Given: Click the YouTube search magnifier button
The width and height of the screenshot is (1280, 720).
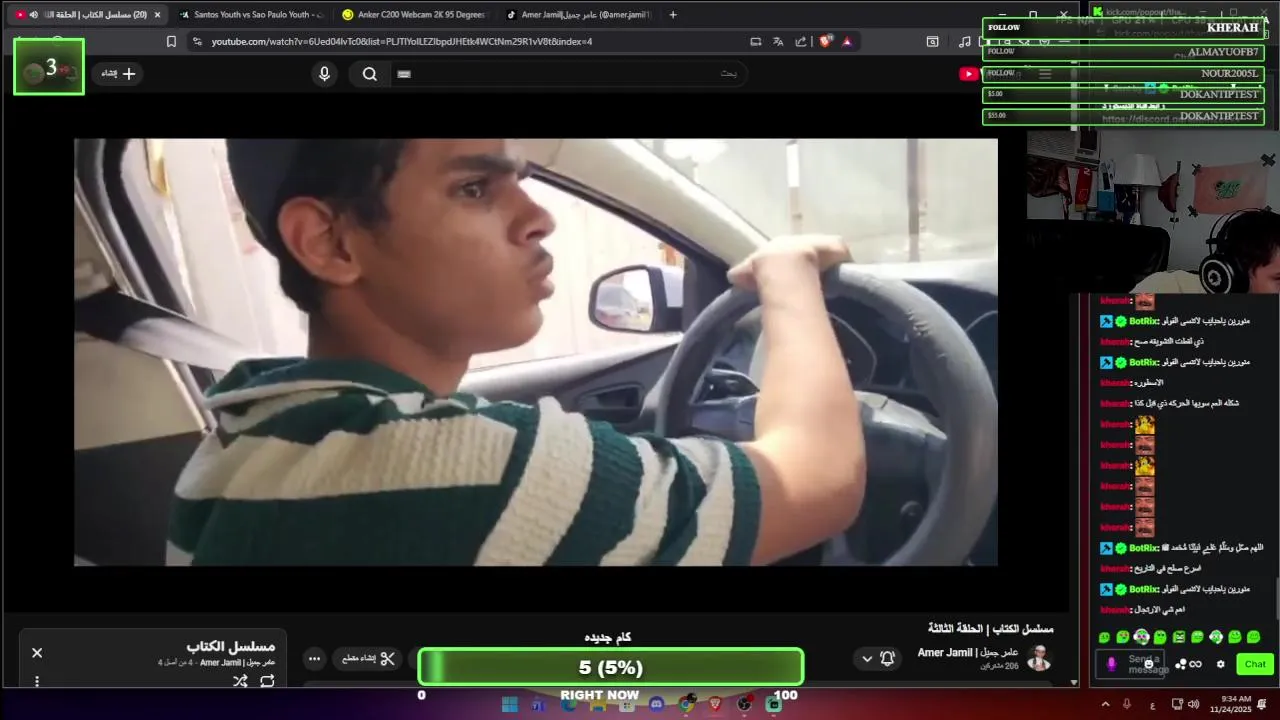Looking at the screenshot, I should (370, 74).
